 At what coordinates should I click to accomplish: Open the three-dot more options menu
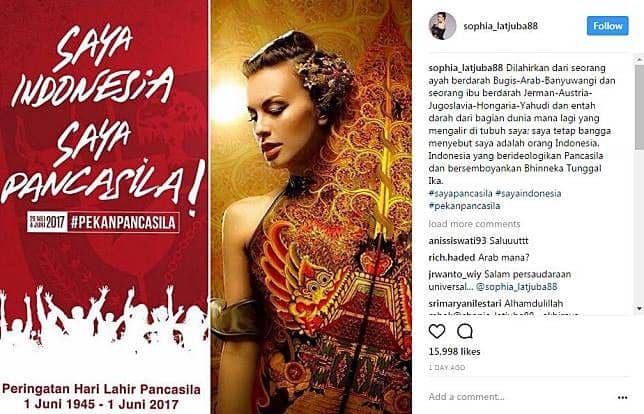(x=622, y=397)
